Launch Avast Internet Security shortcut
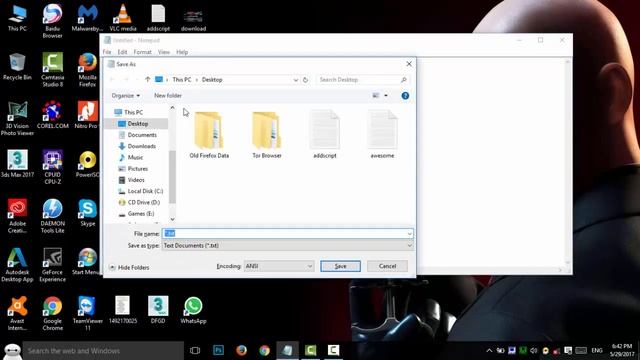 pos(17,313)
